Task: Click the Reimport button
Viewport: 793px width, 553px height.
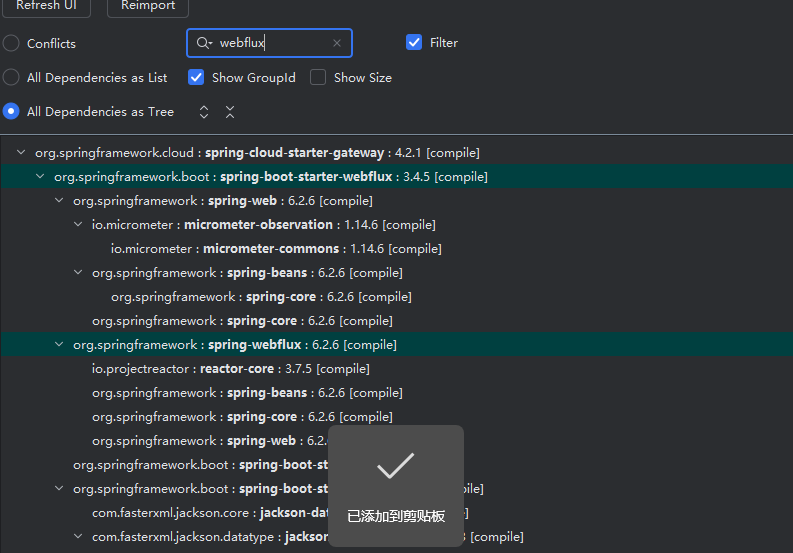Action: [148, 6]
